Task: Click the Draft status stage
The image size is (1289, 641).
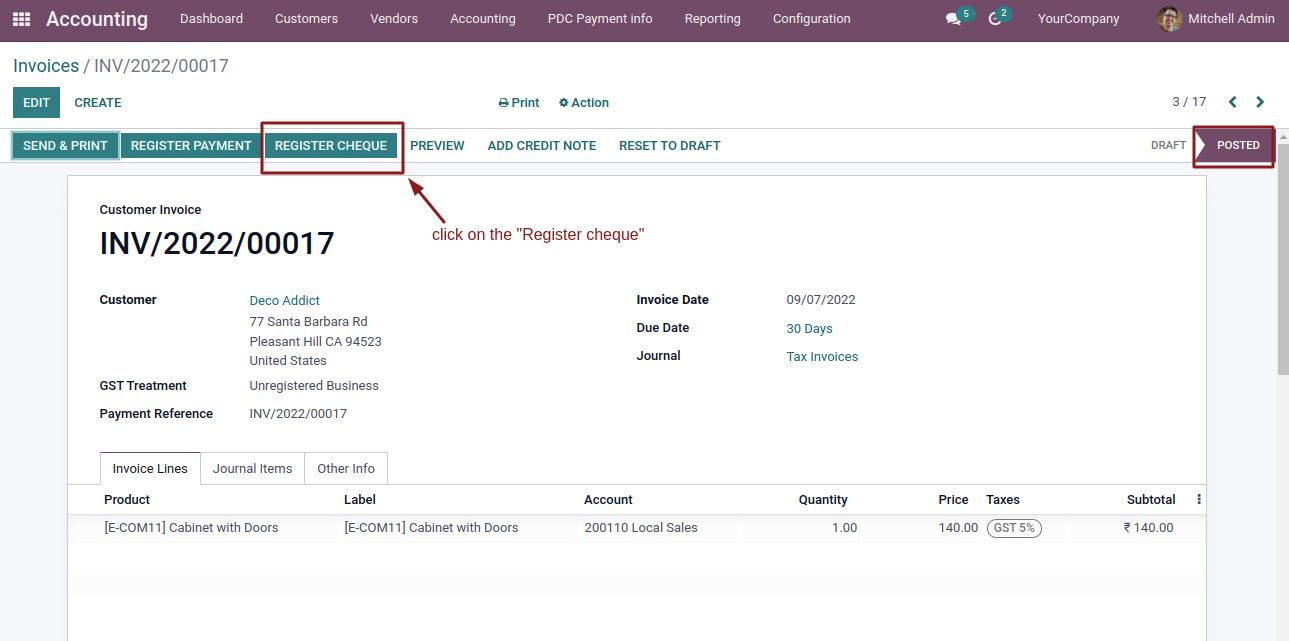Action: click(x=1168, y=145)
